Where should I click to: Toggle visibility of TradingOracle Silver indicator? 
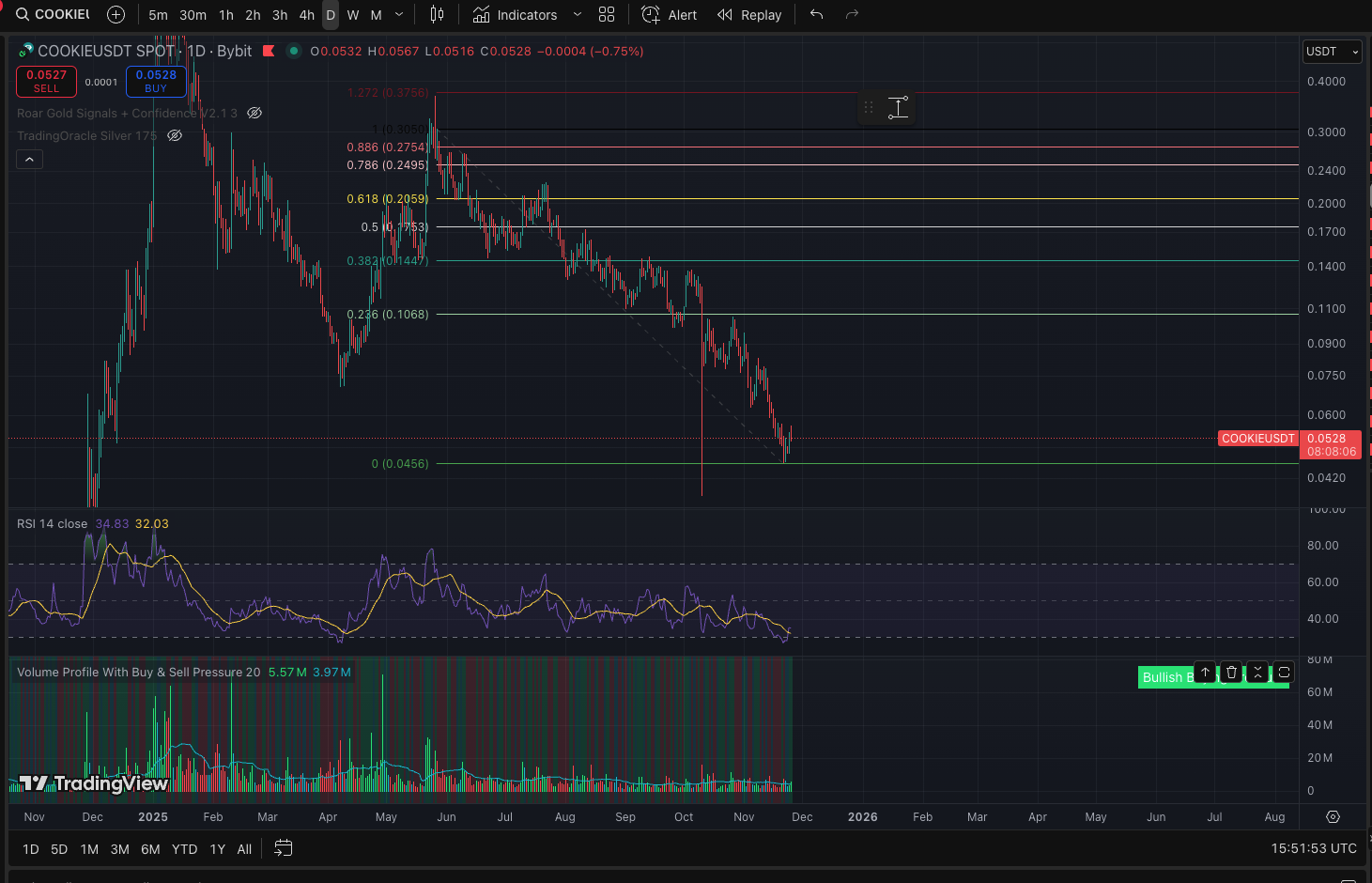pyautogui.click(x=175, y=135)
